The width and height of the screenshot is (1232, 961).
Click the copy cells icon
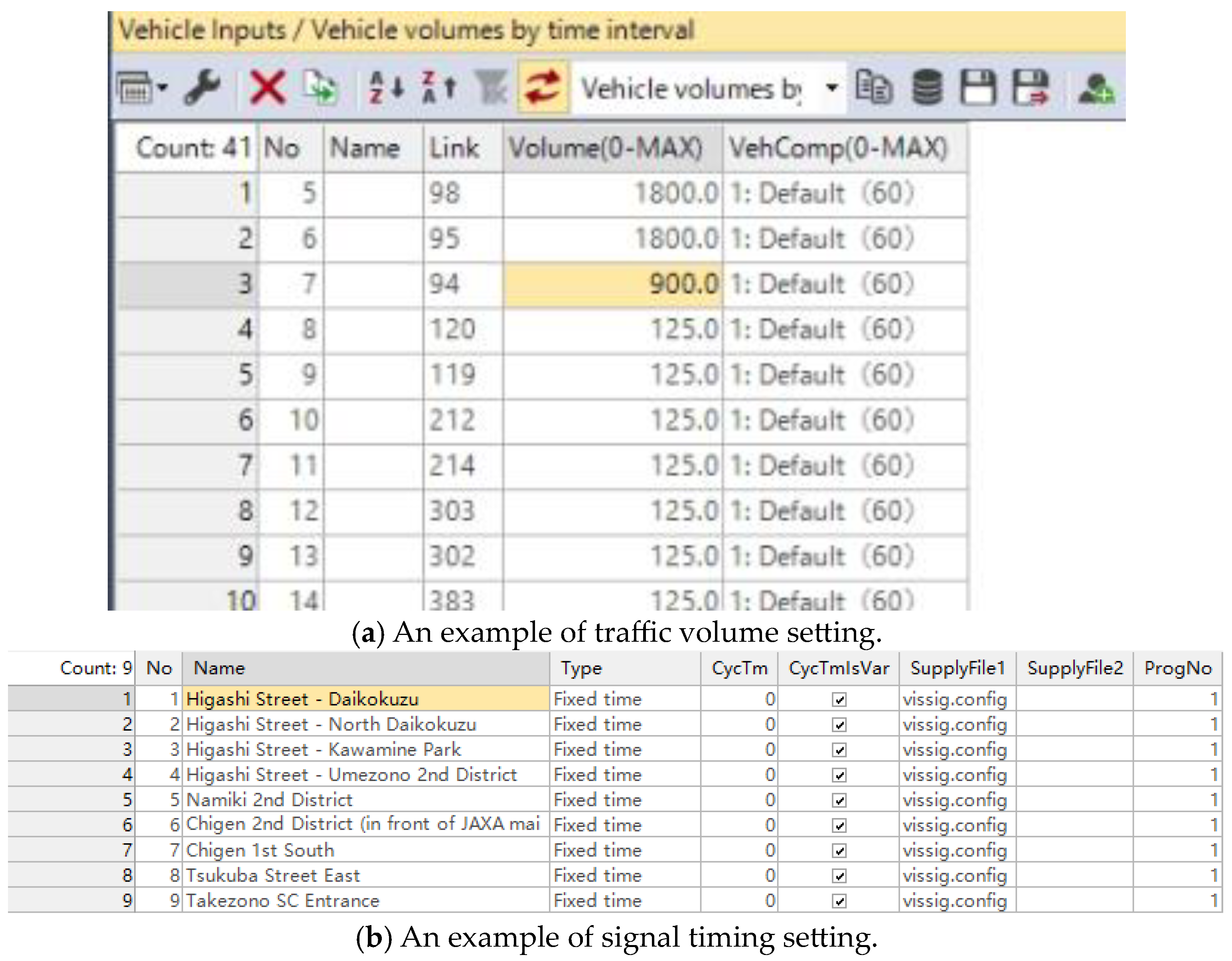(874, 87)
